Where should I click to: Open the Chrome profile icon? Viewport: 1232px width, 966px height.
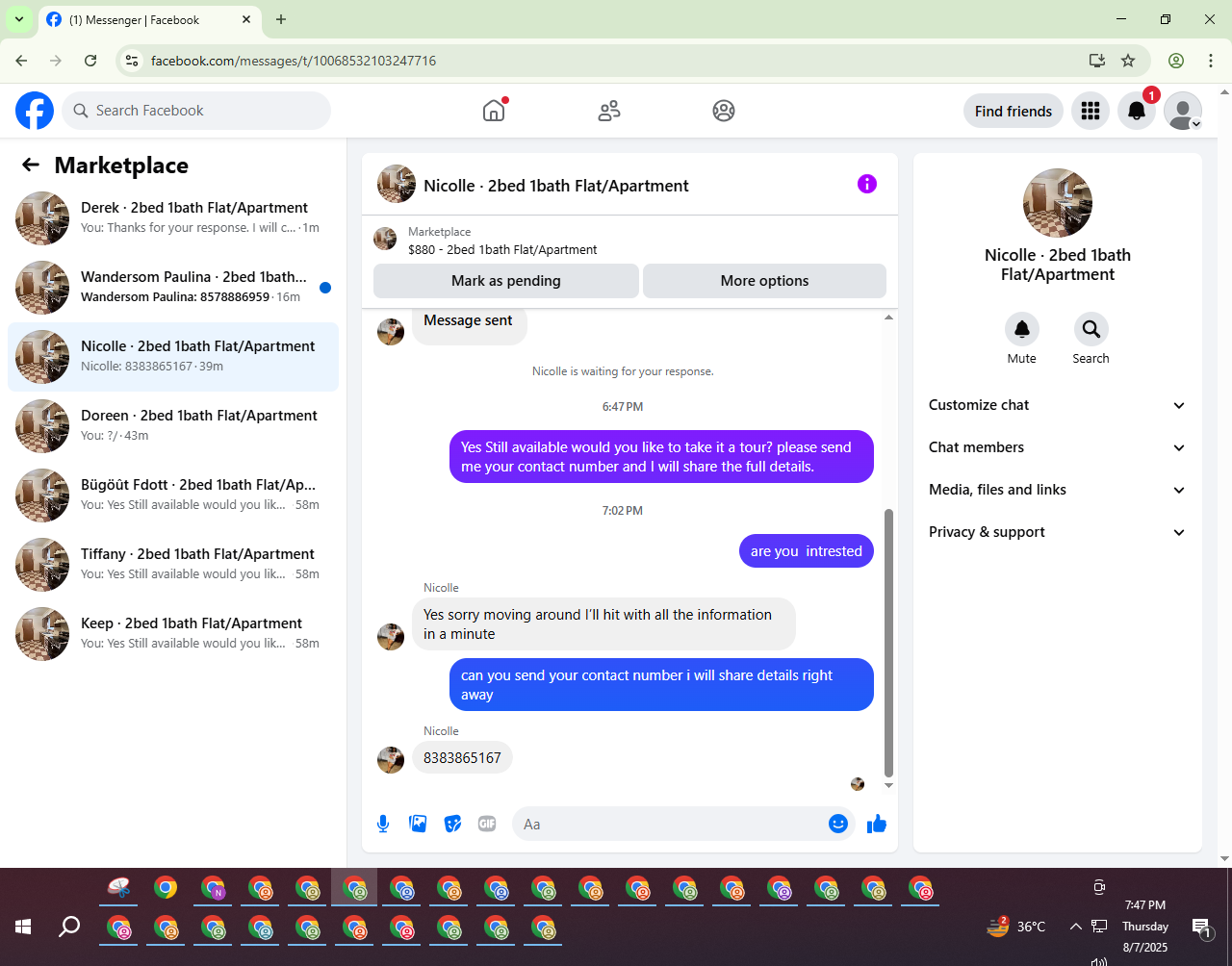(x=1176, y=61)
